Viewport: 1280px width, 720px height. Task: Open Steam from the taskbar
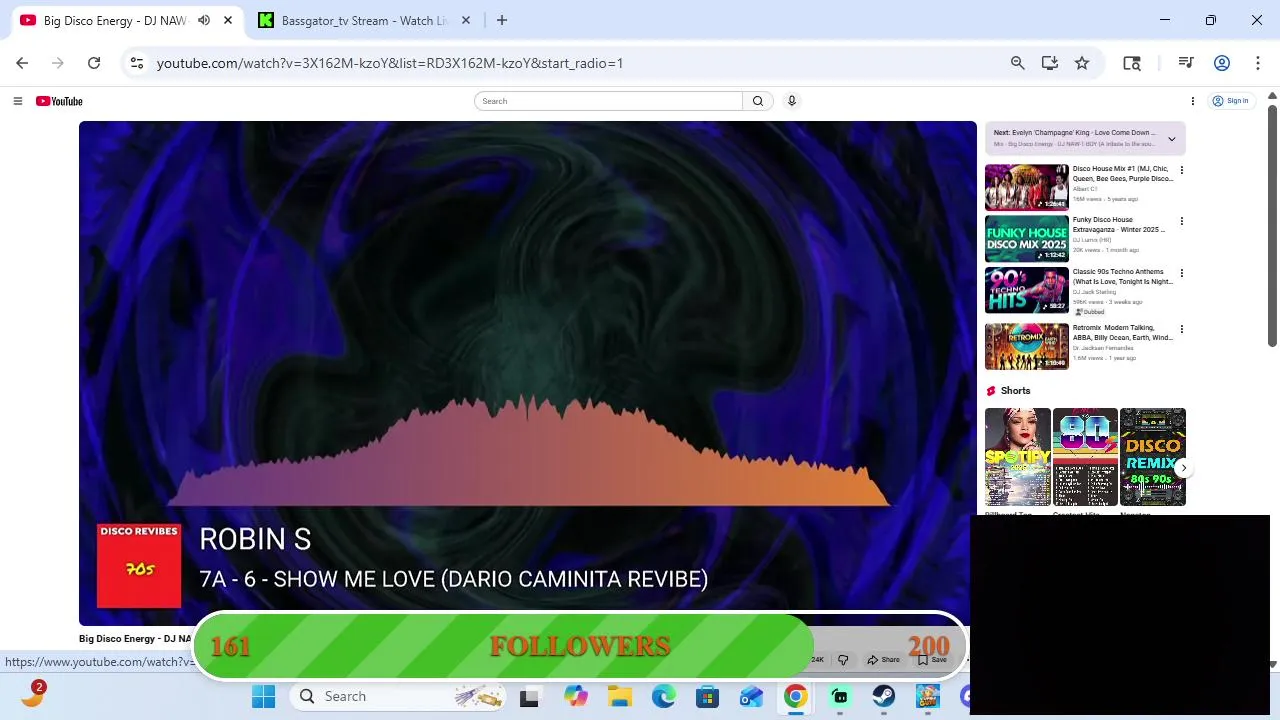883,696
